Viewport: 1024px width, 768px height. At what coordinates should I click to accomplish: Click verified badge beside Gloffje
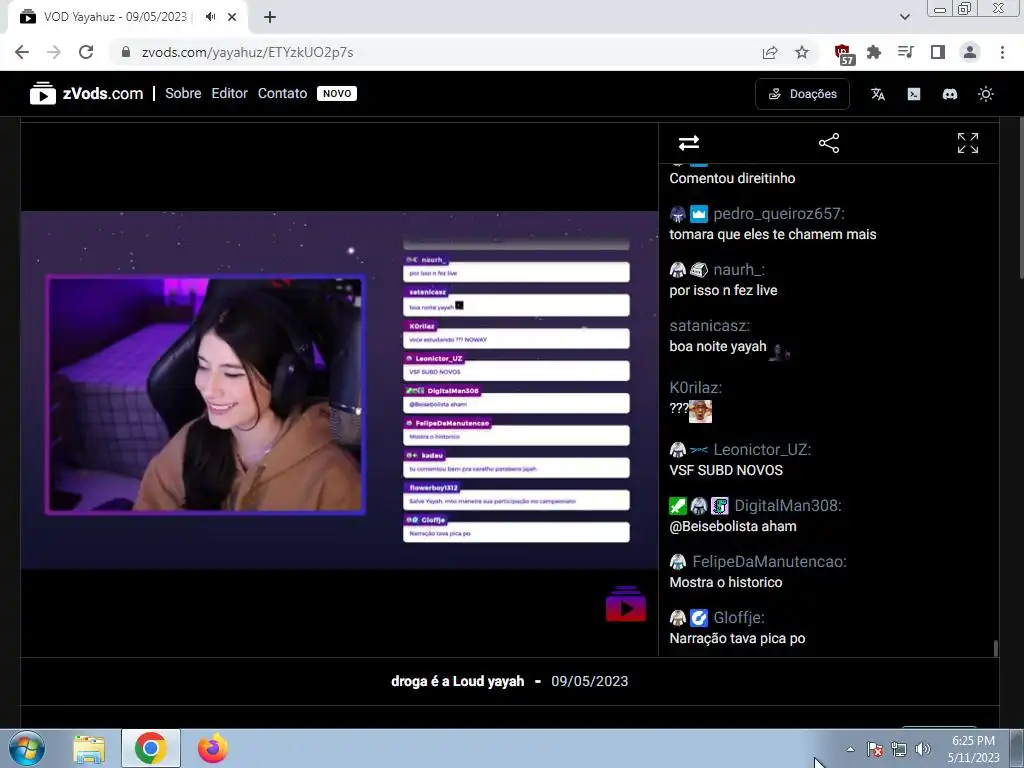[x=699, y=617]
